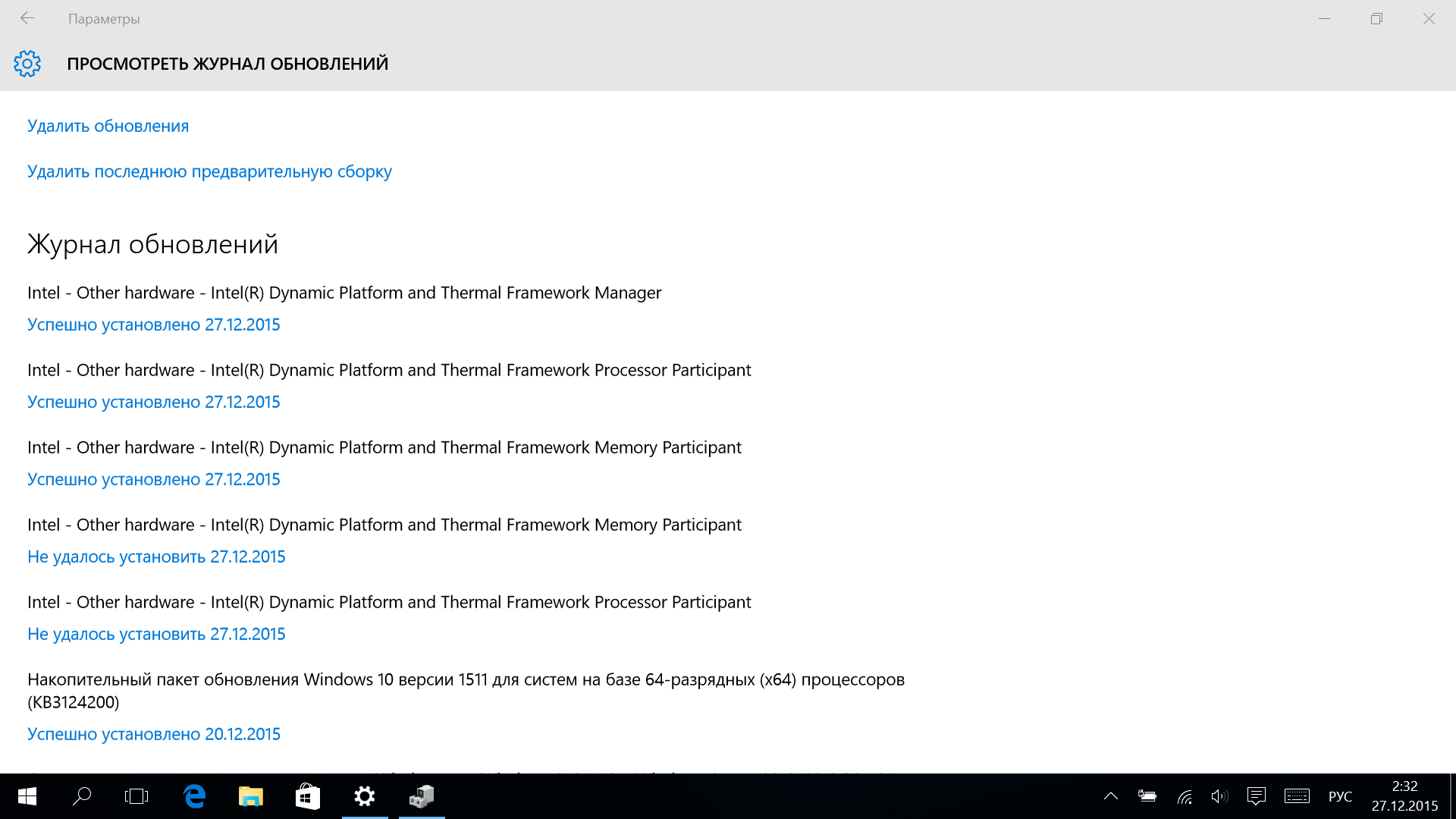Open the Action Center notifications icon
1456x819 pixels.
tap(1257, 796)
